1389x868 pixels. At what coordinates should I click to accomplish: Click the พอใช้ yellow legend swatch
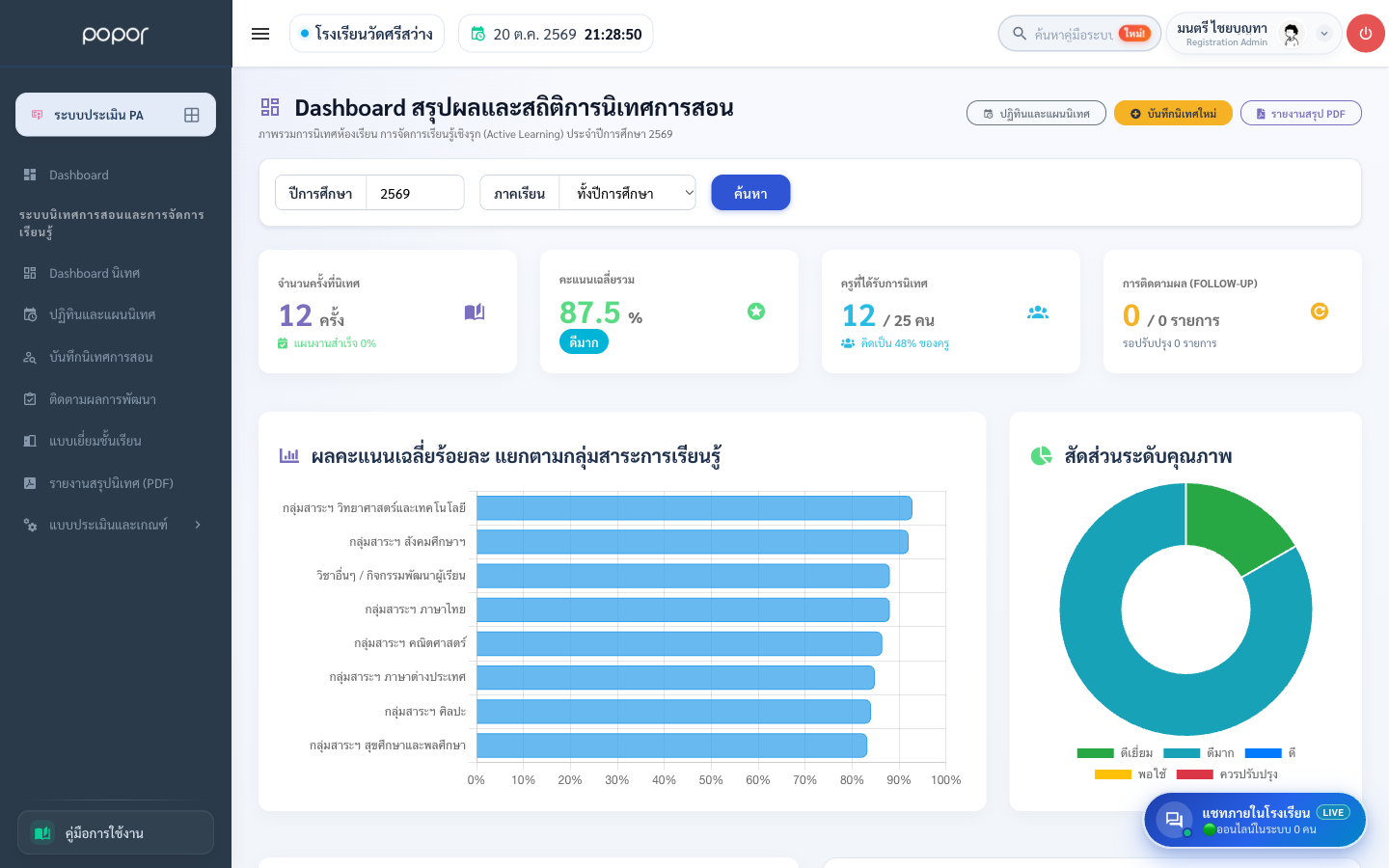tap(1113, 774)
